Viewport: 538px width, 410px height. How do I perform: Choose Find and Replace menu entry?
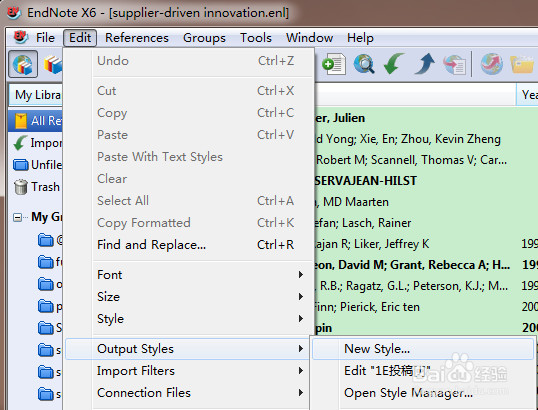[189, 245]
